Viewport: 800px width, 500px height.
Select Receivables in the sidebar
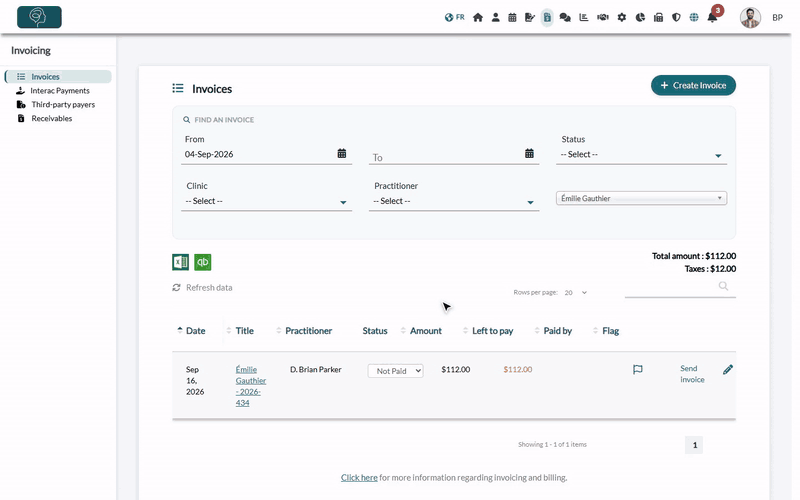tap(52, 118)
